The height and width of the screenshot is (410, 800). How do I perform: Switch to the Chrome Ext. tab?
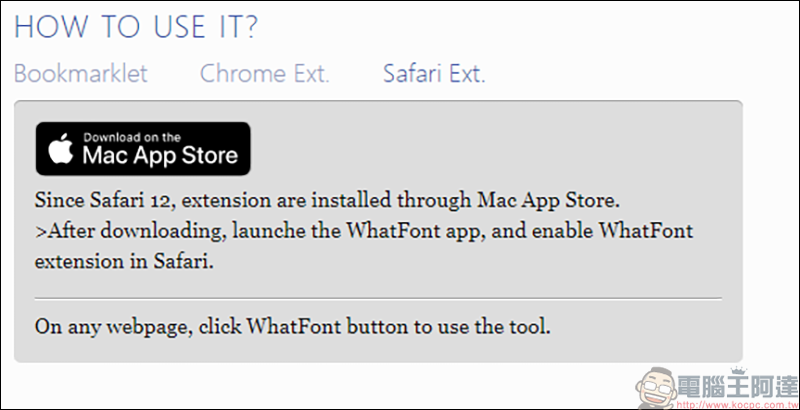coord(264,74)
